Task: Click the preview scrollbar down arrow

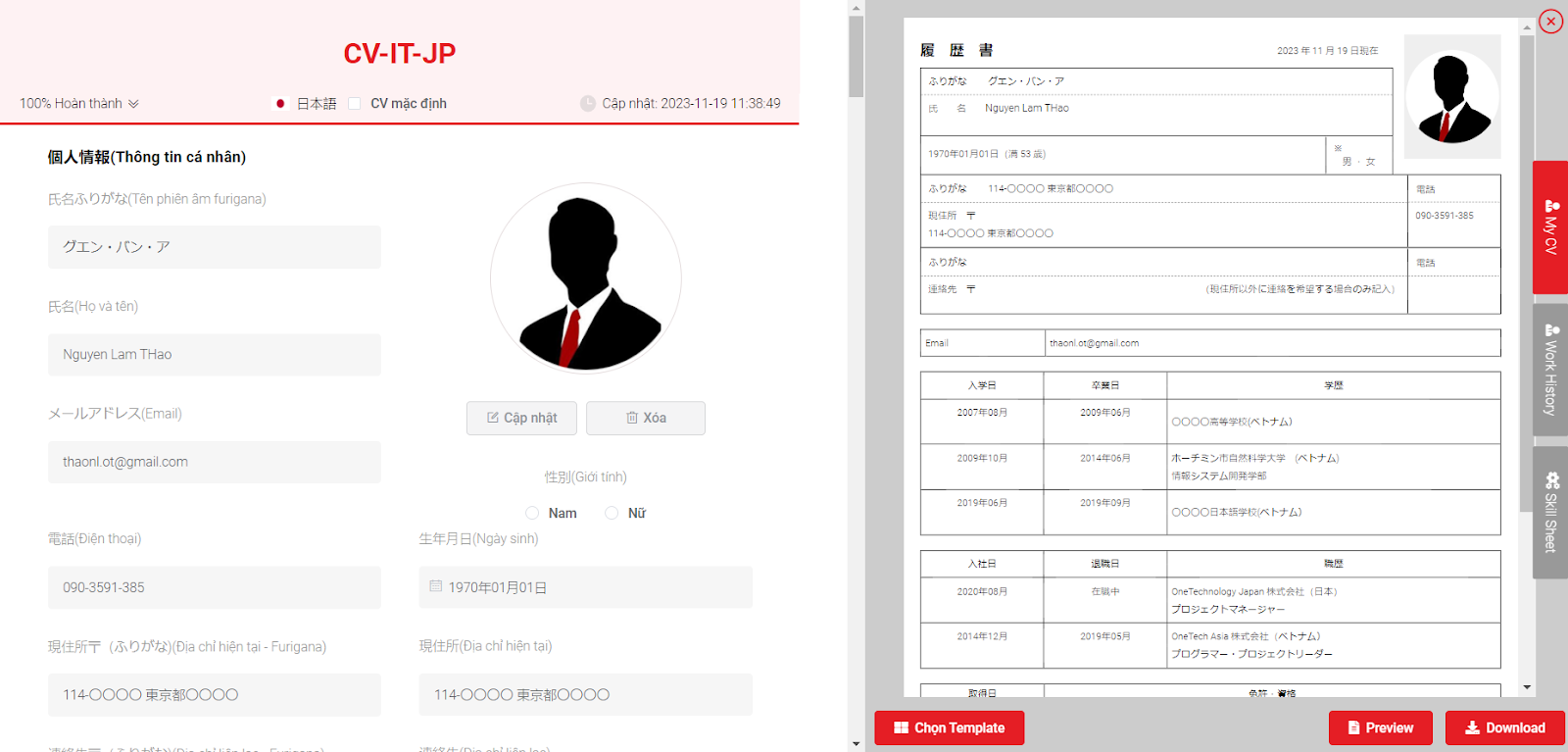Action: tap(1527, 687)
